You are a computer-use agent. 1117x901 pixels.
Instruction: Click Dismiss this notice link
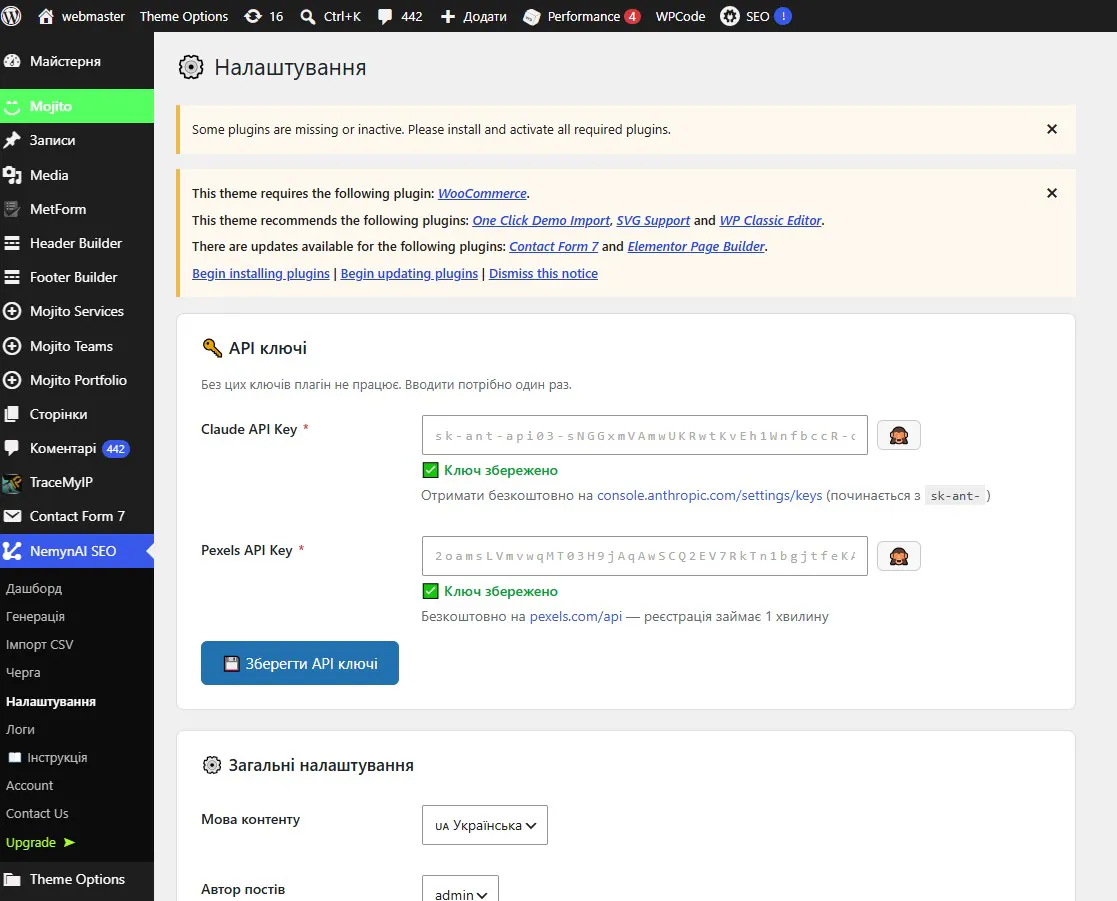[x=544, y=273]
